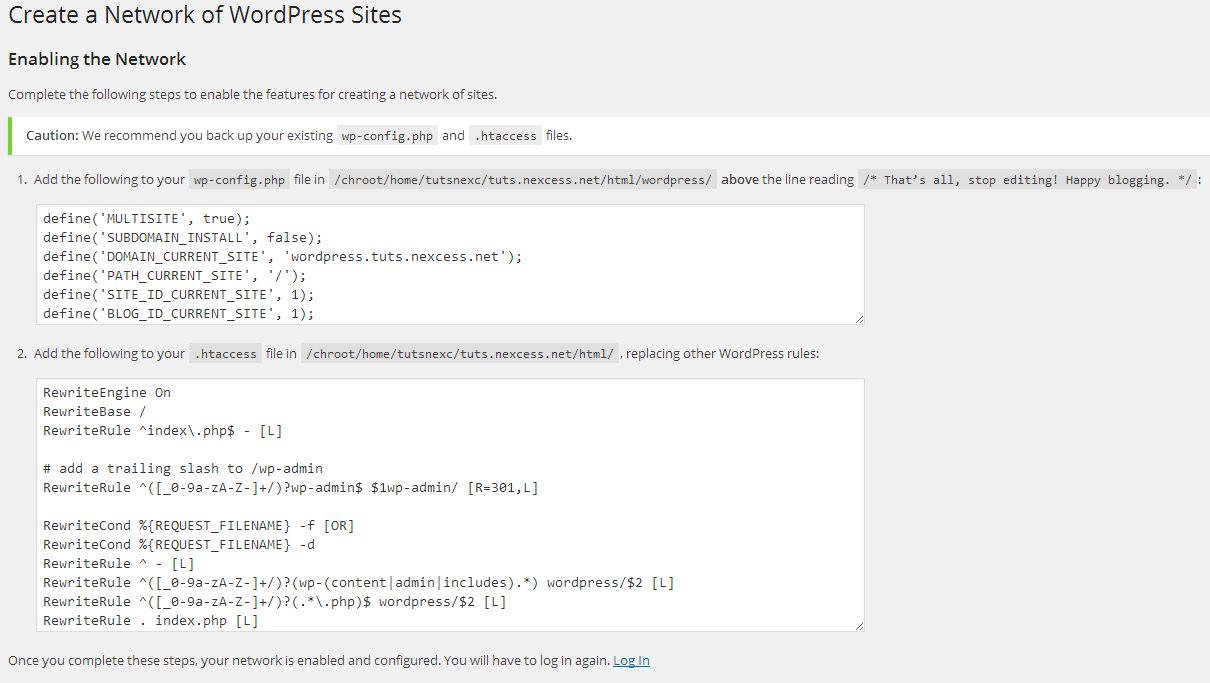Click the wordpress/ directory path in step 1
Viewport: 1210px width, 683px height.
[x=523, y=180]
